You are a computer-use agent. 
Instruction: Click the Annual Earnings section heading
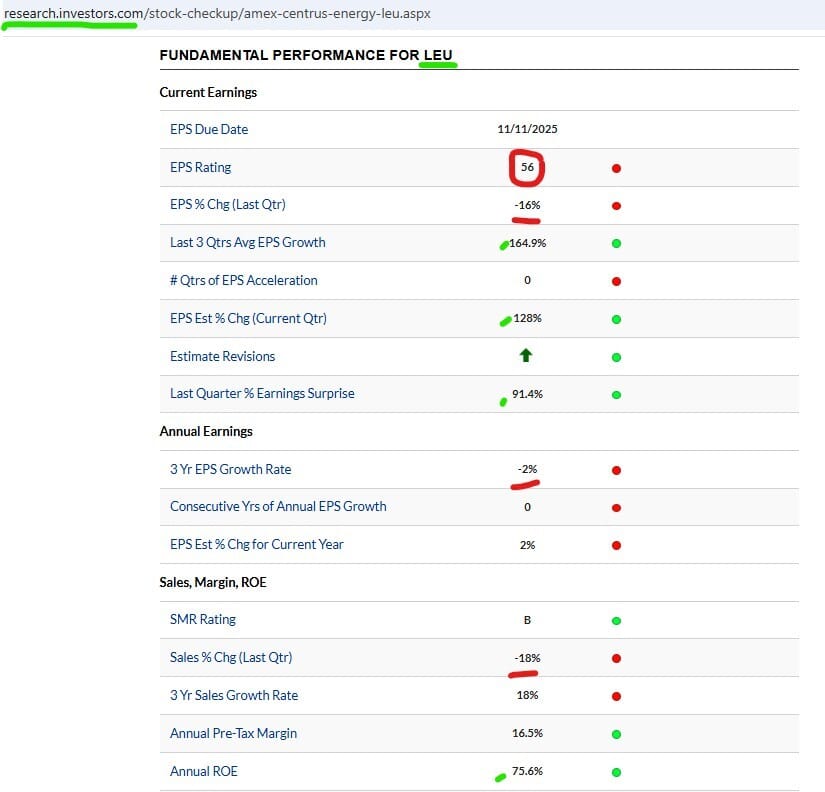[x=206, y=432]
